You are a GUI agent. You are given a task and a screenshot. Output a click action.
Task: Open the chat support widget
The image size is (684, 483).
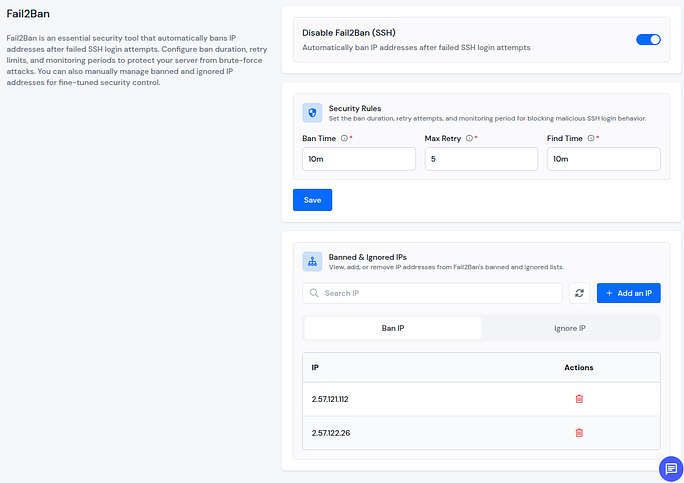coord(671,469)
